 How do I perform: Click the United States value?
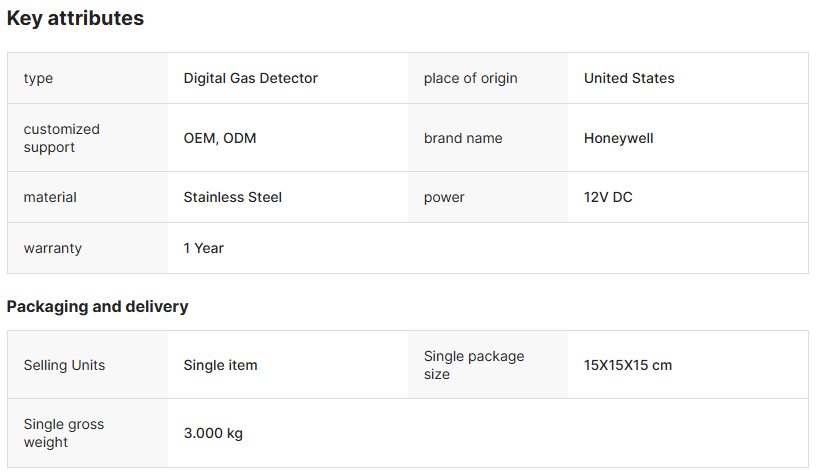click(629, 78)
